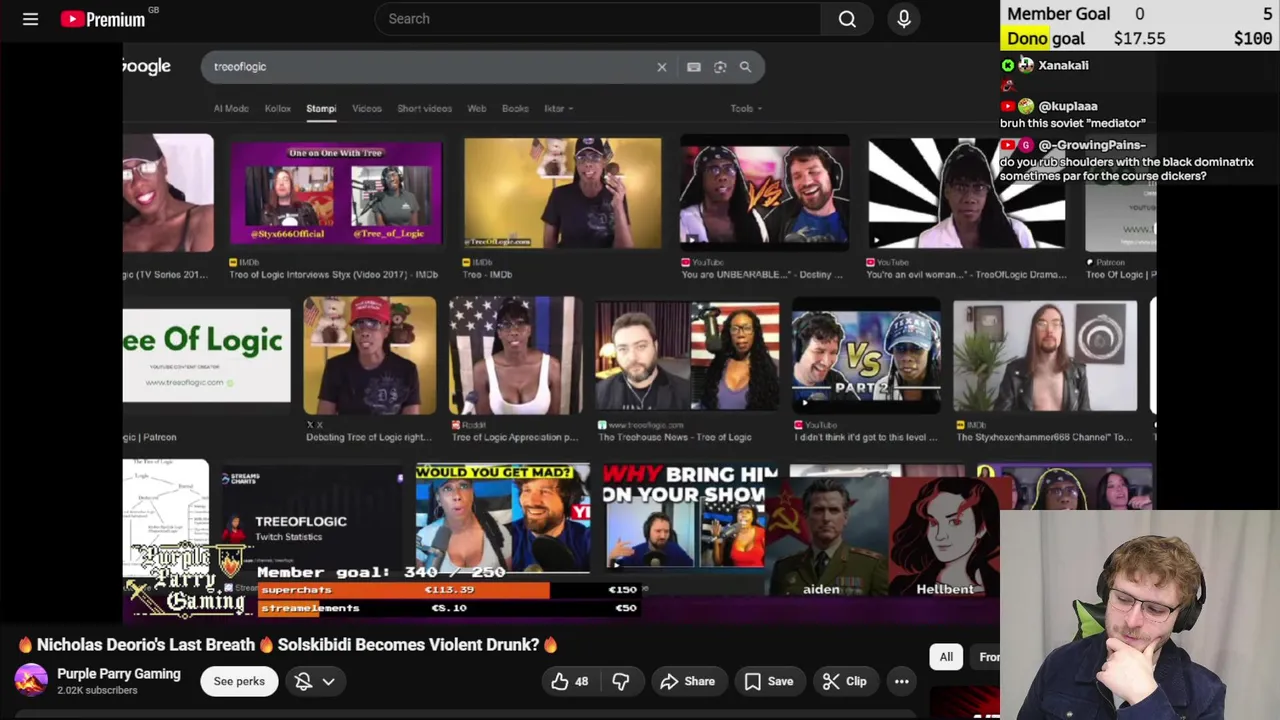This screenshot has width=1280, height=720.
Task: Open Google on-screen keyboard icon
Action: [694, 67]
